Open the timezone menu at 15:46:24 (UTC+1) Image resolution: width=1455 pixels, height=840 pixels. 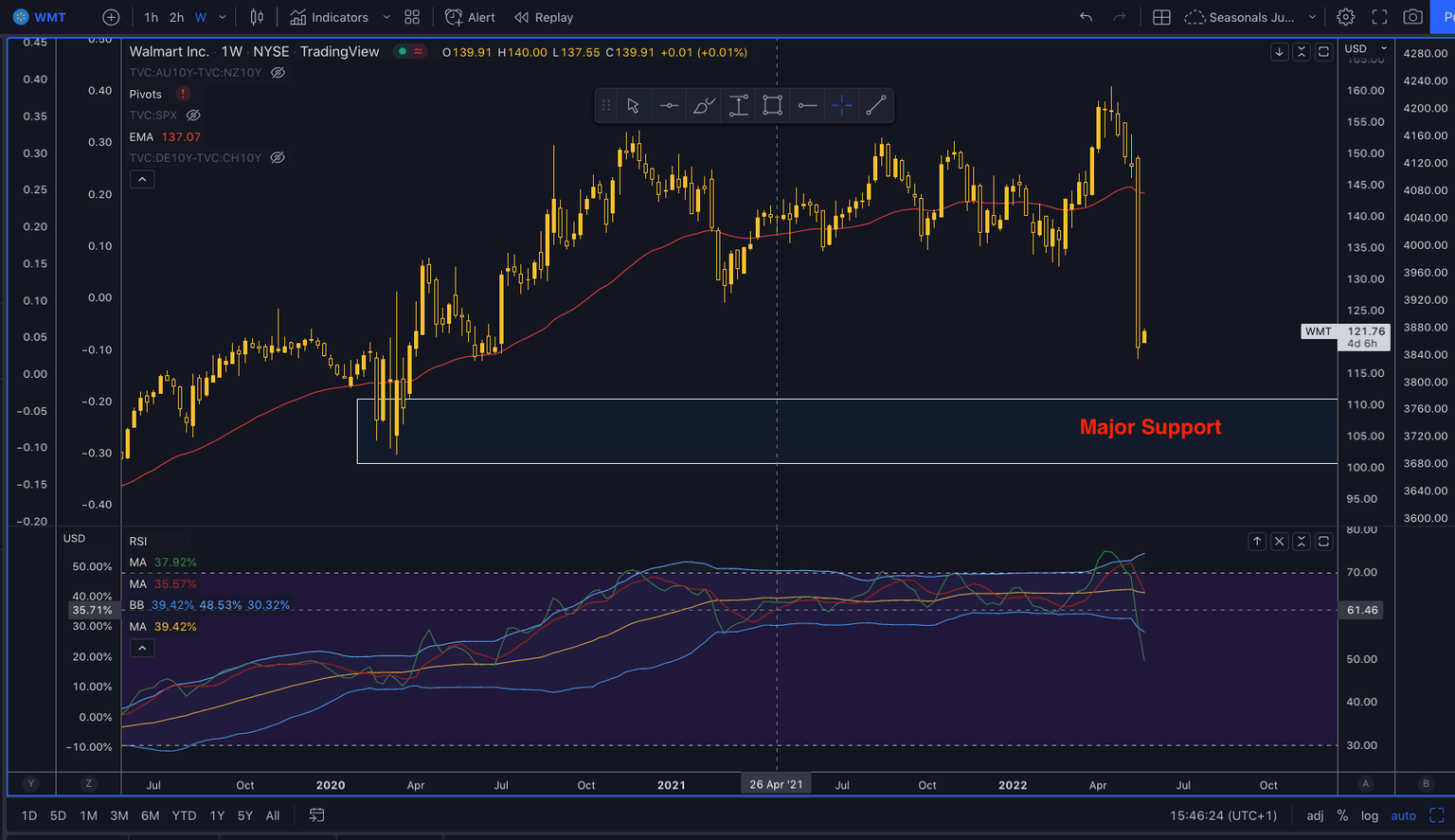pos(1223,815)
